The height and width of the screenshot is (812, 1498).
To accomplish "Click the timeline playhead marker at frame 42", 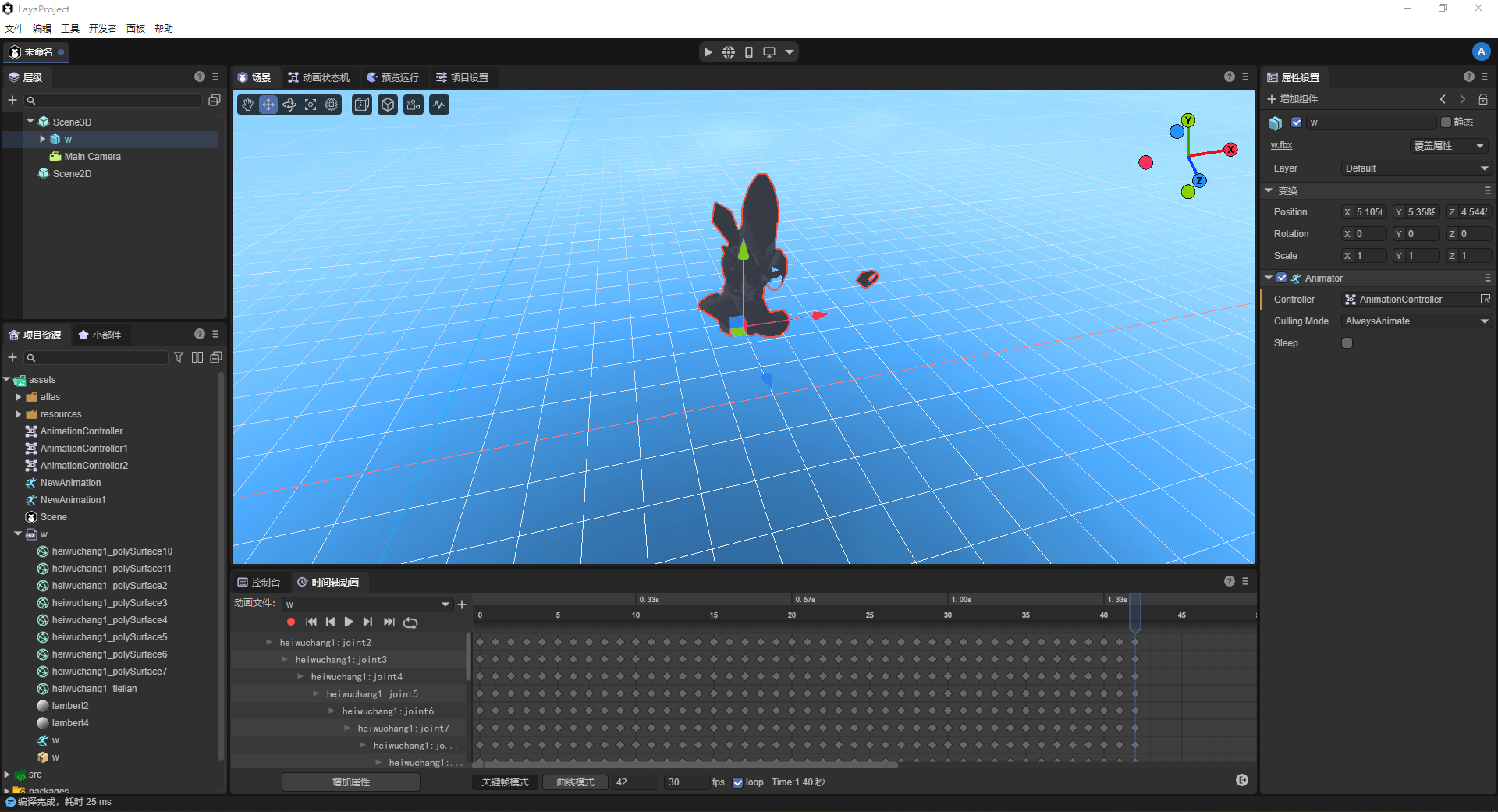I will coord(1135,612).
